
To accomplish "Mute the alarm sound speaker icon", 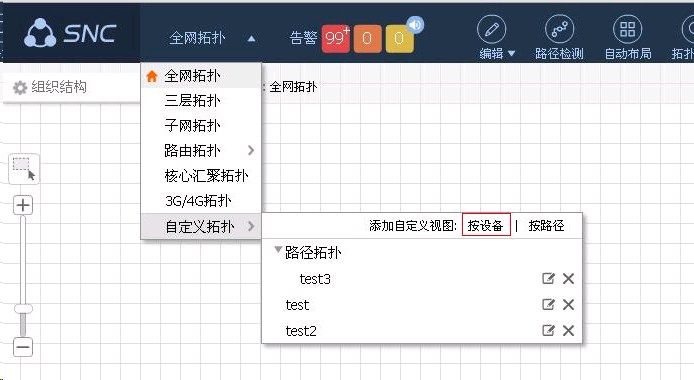I will point(416,25).
